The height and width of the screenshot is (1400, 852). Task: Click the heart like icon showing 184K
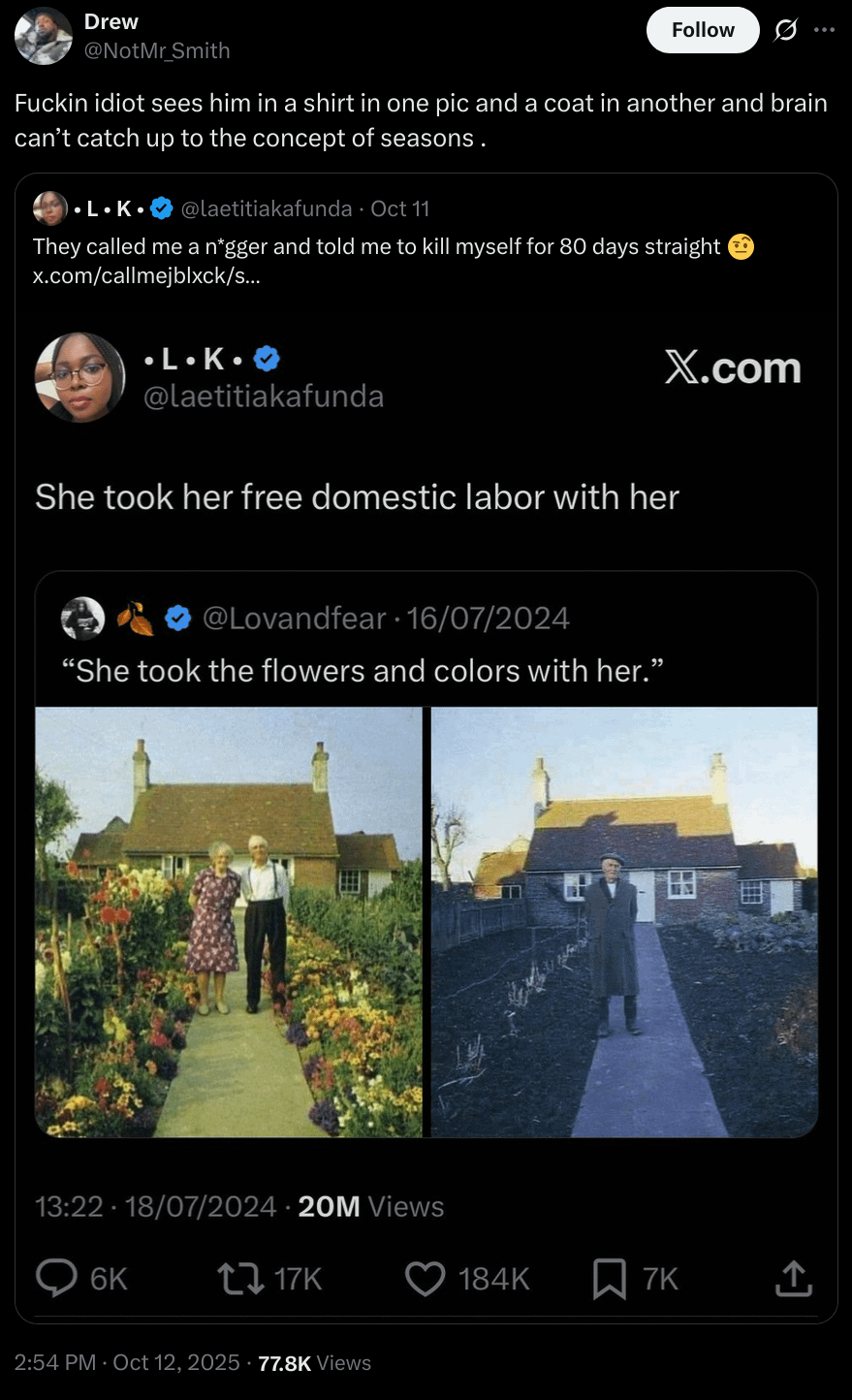[x=425, y=1279]
